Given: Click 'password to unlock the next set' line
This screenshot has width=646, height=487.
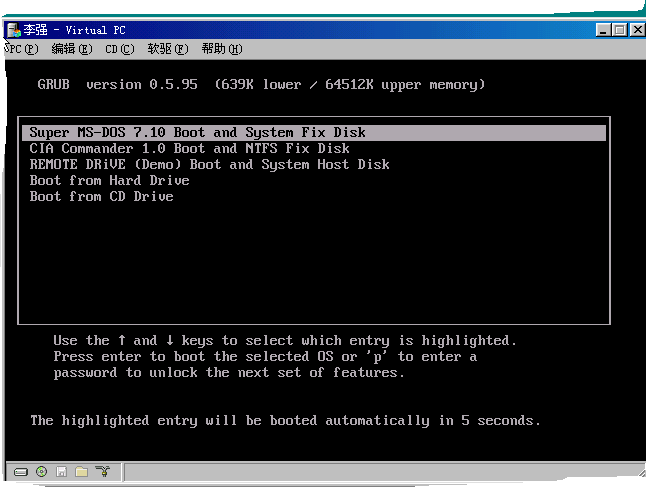Looking at the screenshot, I should tap(229, 373).
